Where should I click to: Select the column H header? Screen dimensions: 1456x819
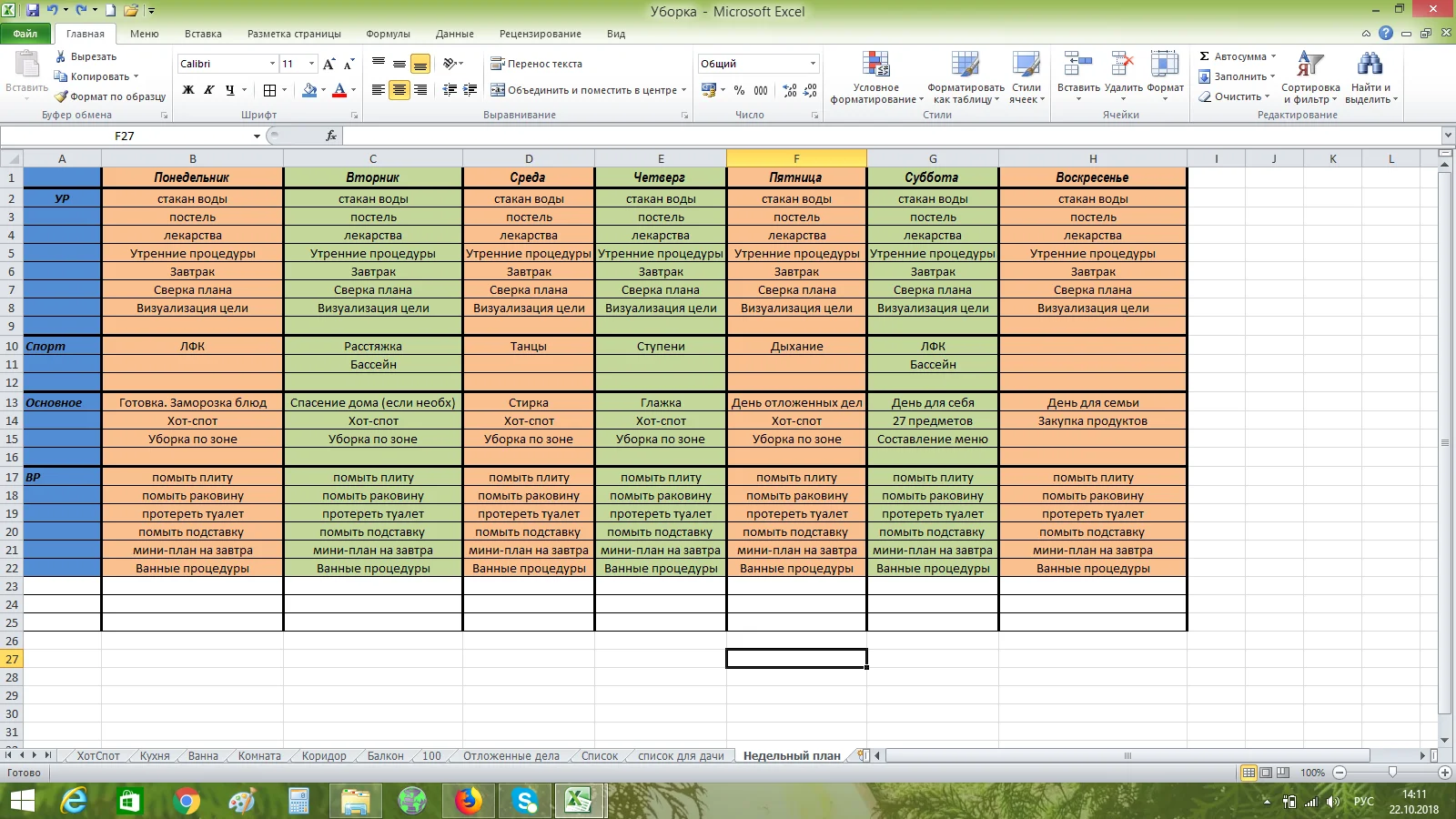(1093, 158)
